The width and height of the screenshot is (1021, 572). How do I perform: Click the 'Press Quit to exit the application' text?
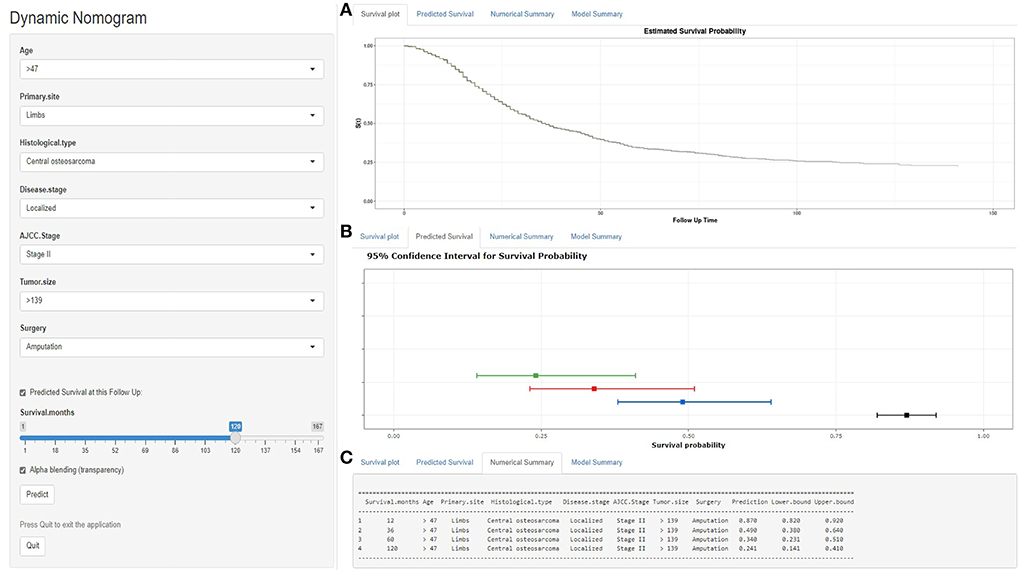pos(70,524)
